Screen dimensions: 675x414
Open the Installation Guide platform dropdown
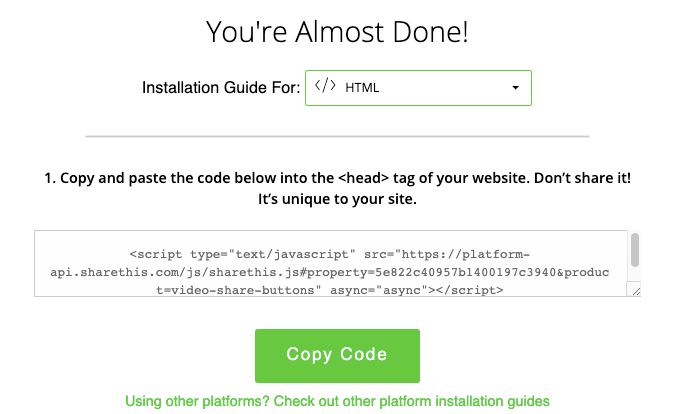[418, 88]
